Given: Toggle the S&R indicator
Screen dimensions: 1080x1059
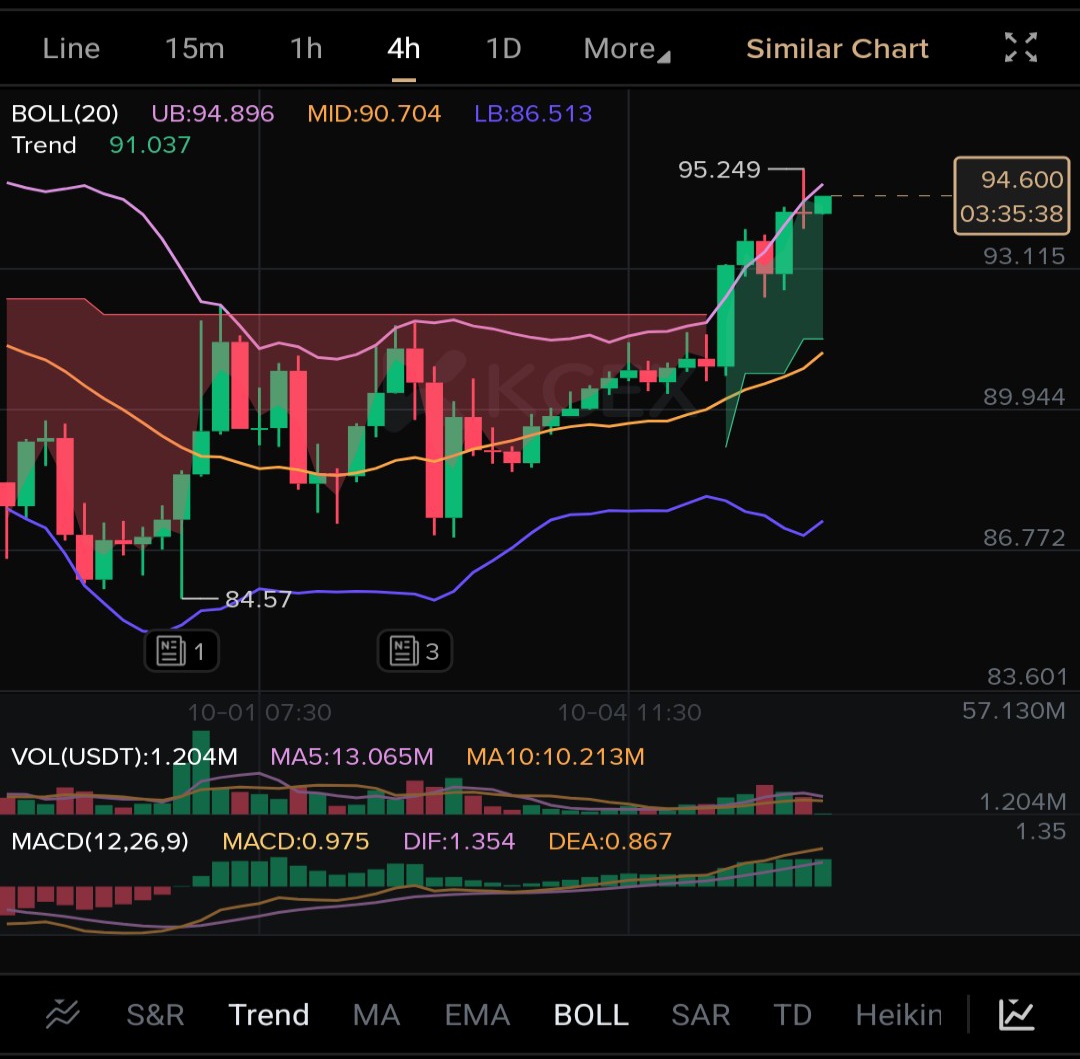Looking at the screenshot, I should [x=155, y=1015].
